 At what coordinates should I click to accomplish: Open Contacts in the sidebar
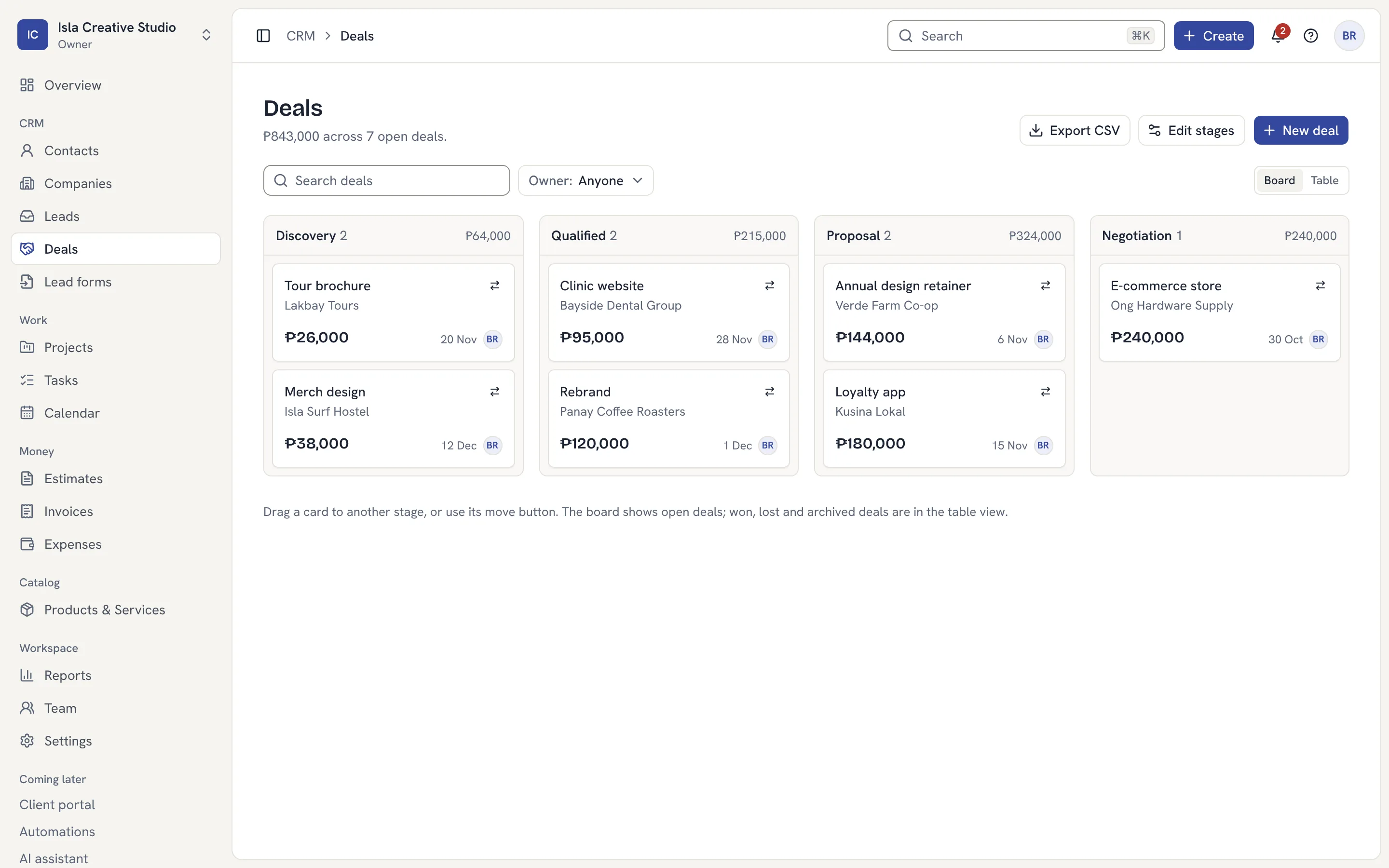click(115, 150)
